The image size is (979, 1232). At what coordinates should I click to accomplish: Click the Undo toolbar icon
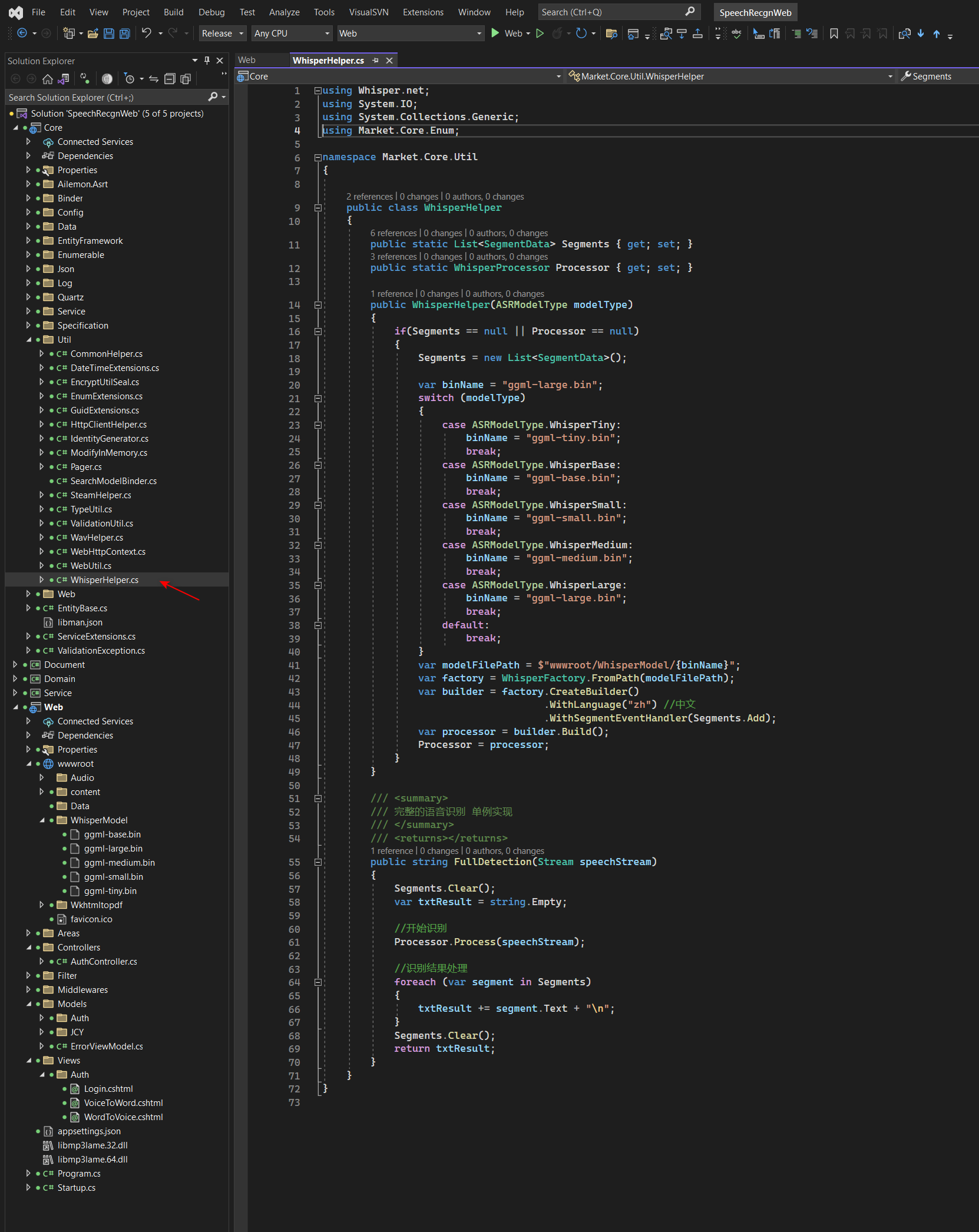[x=147, y=34]
